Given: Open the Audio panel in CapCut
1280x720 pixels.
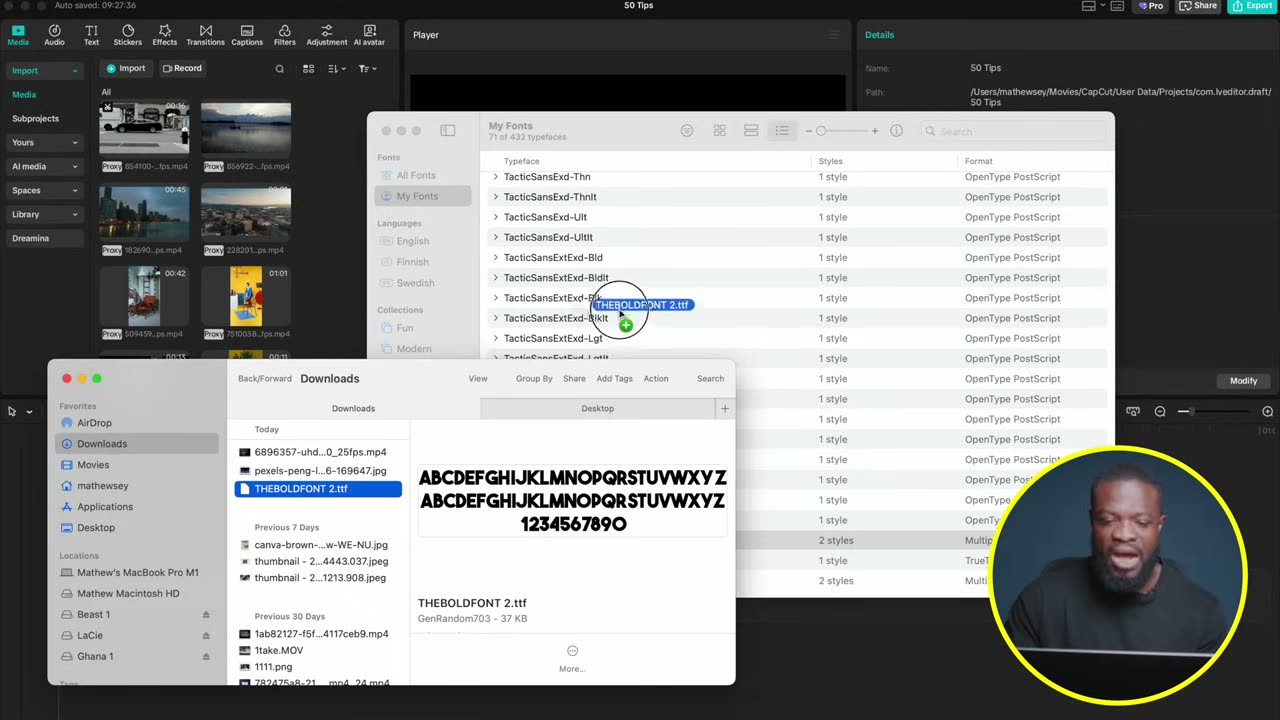Looking at the screenshot, I should (54, 35).
